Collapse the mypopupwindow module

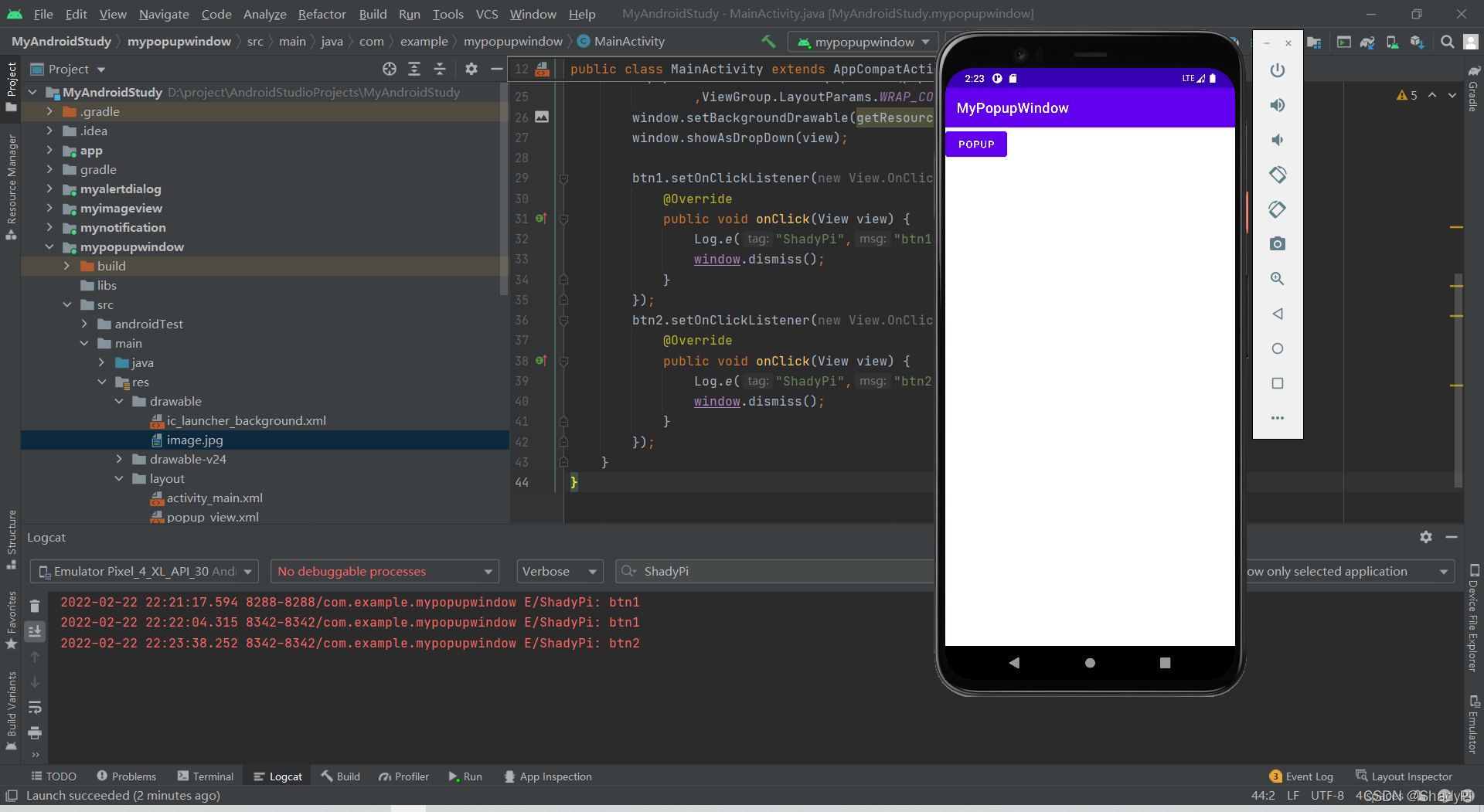coord(49,246)
